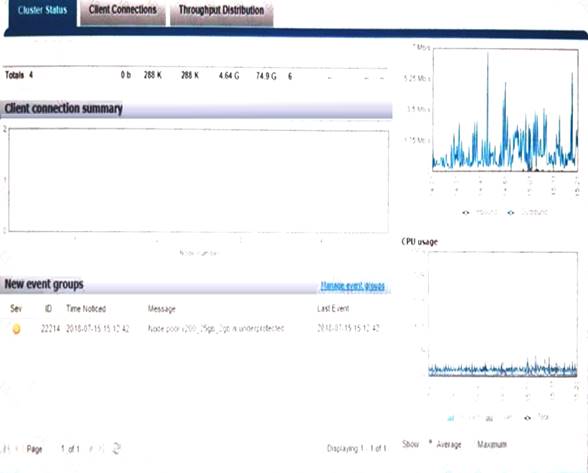Open the Client Connections tab
588x473 pixels.
[x=123, y=11]
